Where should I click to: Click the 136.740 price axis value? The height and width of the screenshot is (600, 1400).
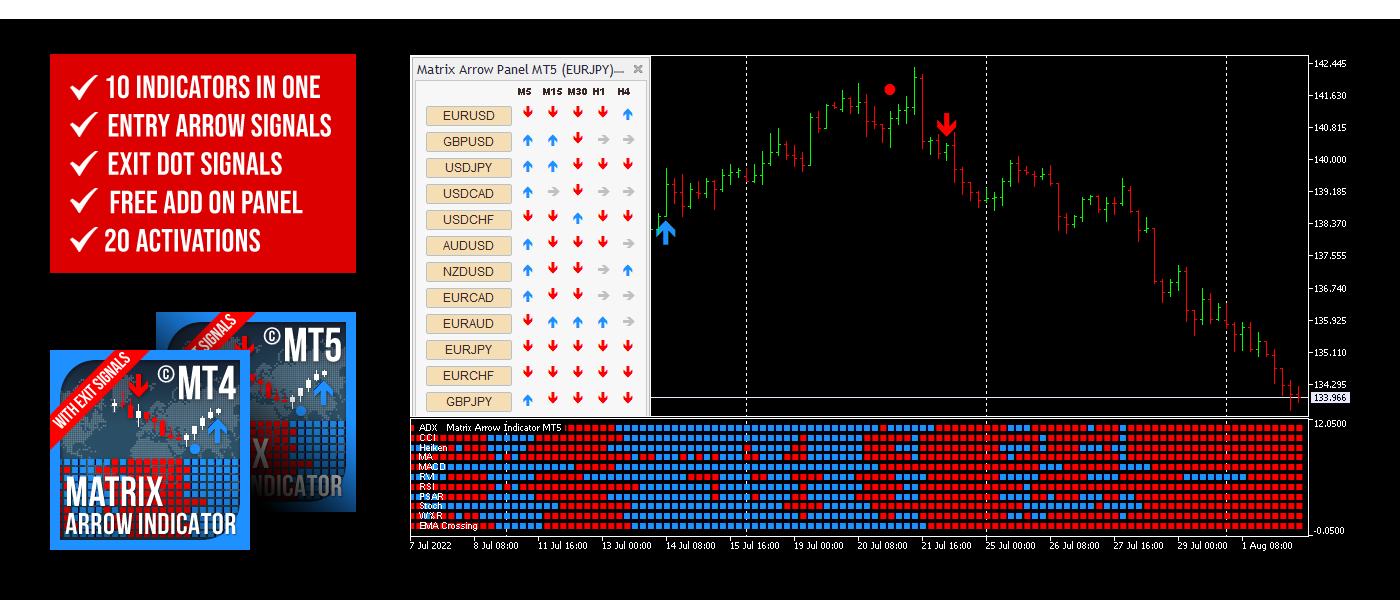pyautogui.click(x=1329, y=288)
